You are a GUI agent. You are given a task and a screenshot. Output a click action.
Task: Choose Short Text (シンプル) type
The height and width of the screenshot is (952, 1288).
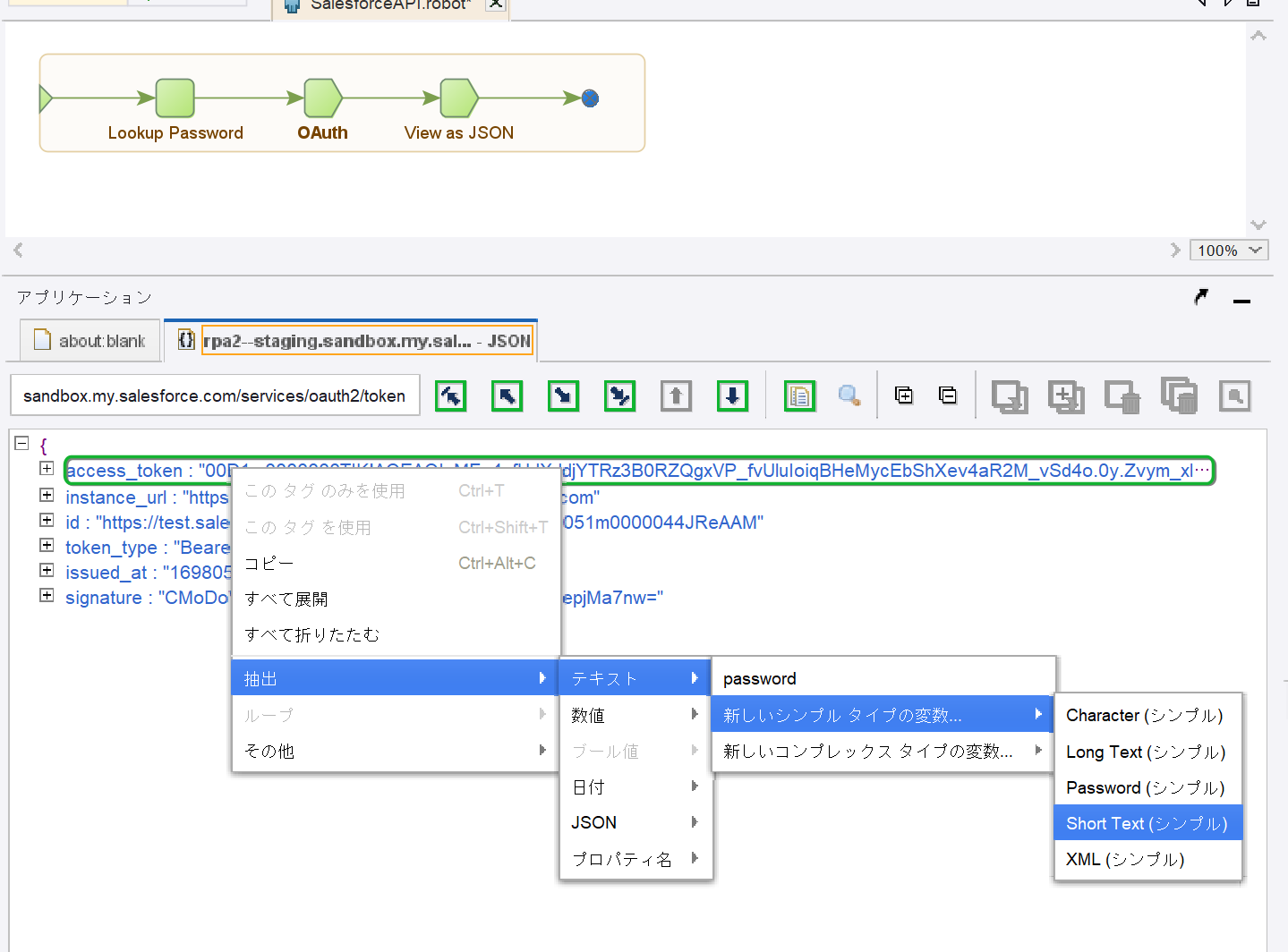(1148, 823)
